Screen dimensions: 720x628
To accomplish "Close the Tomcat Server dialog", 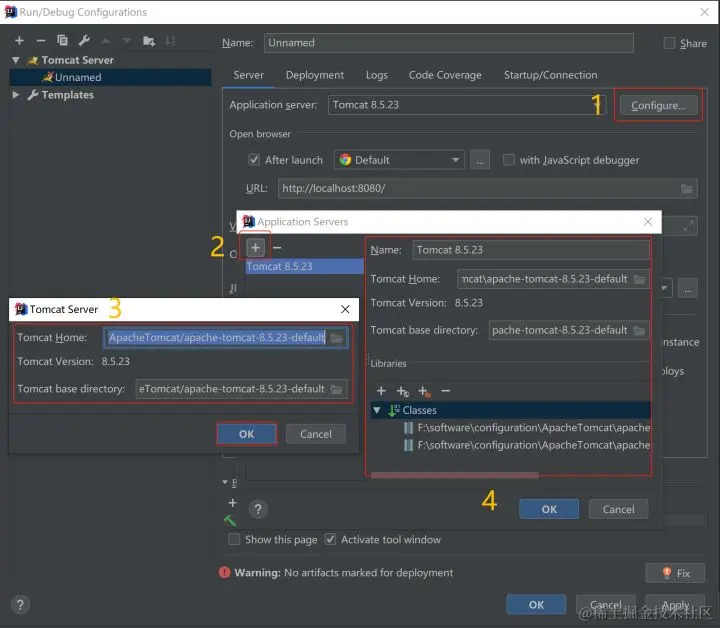I will [345, 309].
